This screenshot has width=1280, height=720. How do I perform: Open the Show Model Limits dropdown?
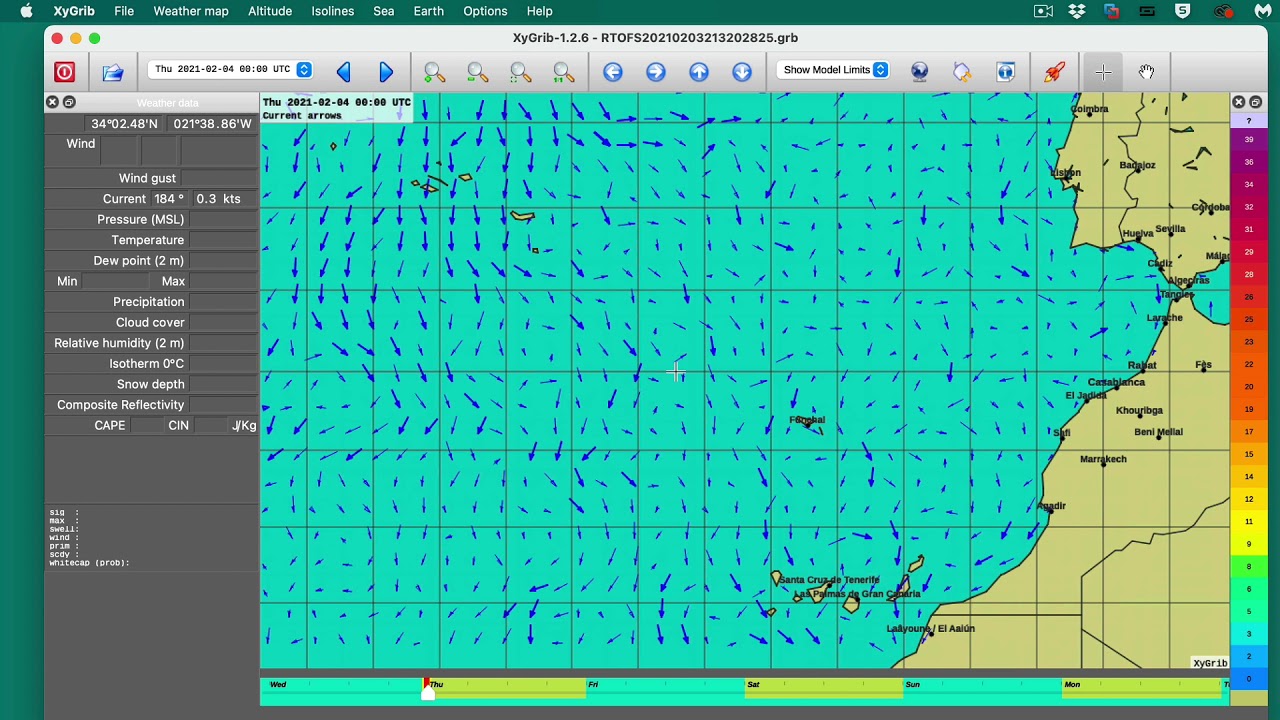pyautogui.click(x=835, y=70)
